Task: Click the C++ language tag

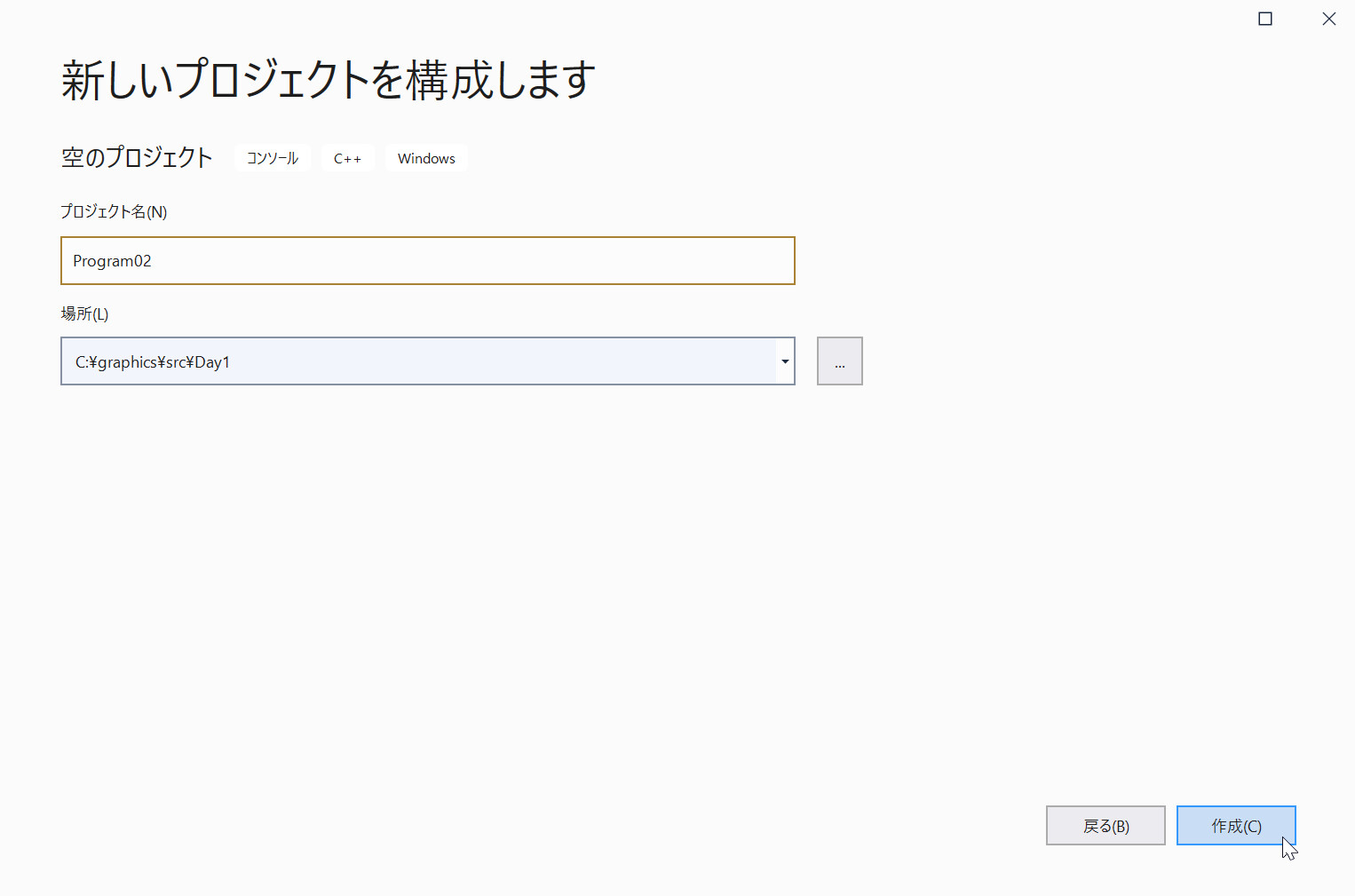Action: (x=347, y=158)
